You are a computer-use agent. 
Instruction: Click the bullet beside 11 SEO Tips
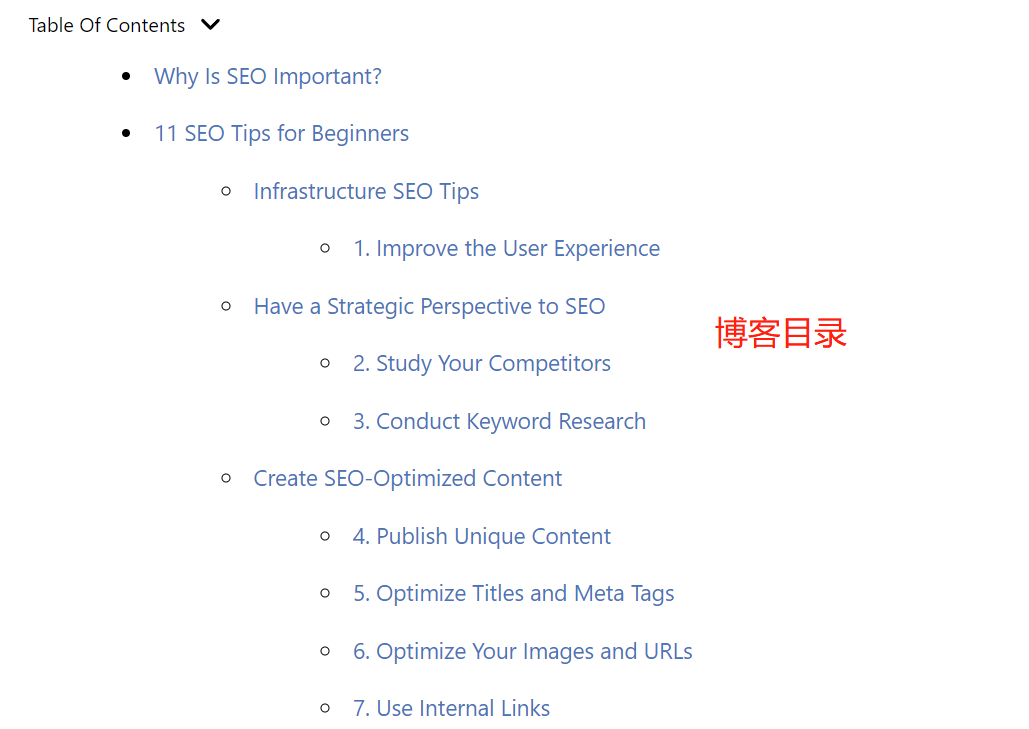[127, 134]
